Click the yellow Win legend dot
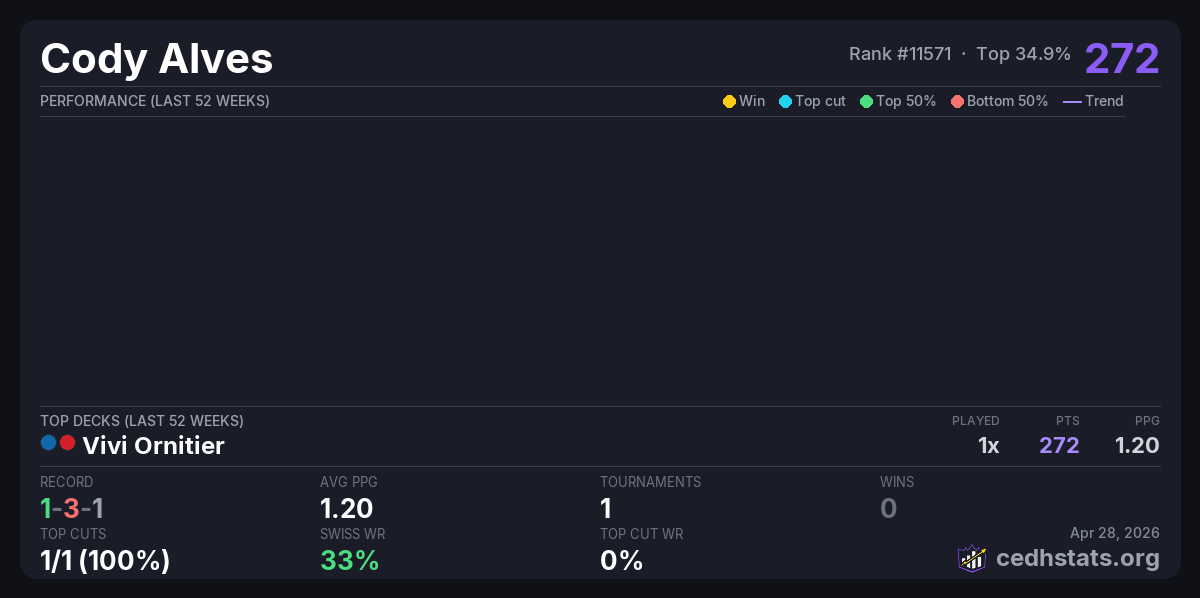This screenshot has height=598, width=1200. click(729, 101)
